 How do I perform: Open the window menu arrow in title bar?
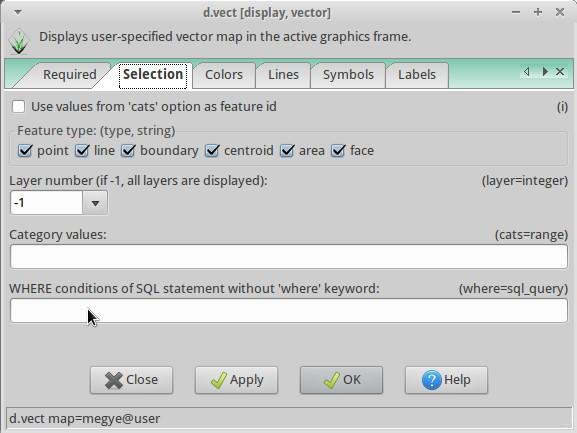tap(18, 13)
